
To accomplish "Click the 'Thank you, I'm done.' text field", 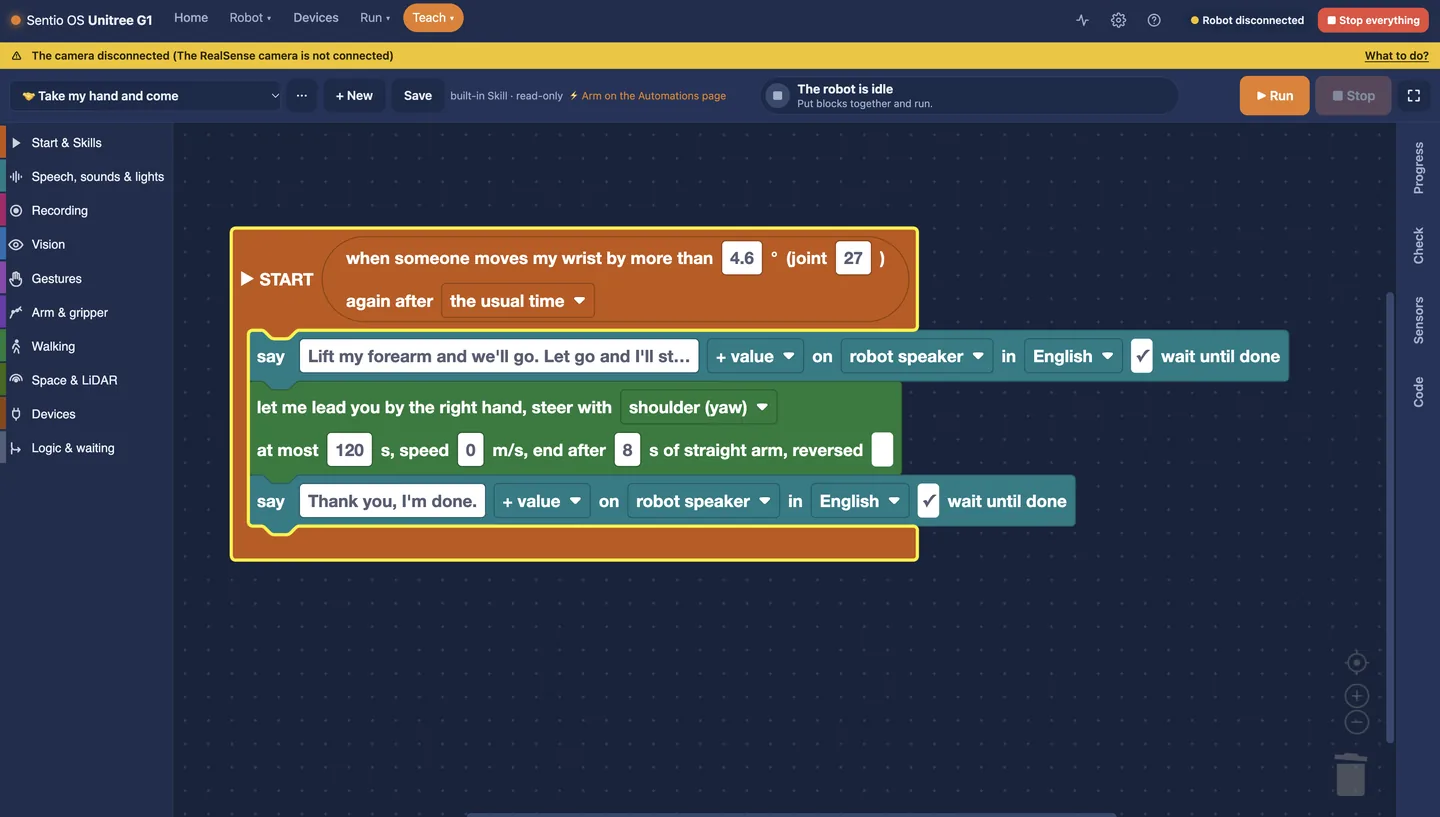I will click(392, 501).
